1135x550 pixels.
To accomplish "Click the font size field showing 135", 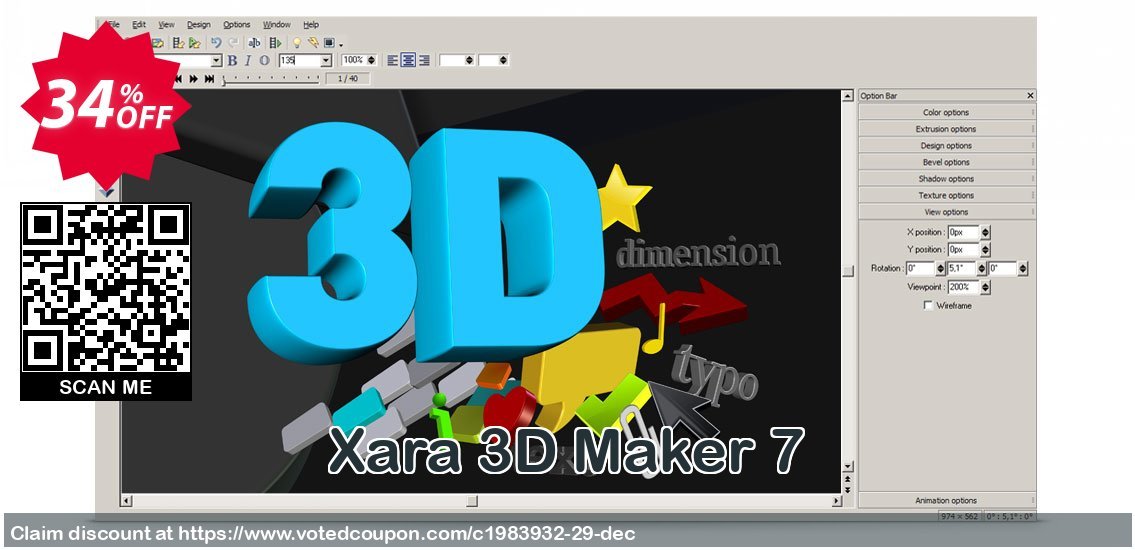I will click(300, 61).
